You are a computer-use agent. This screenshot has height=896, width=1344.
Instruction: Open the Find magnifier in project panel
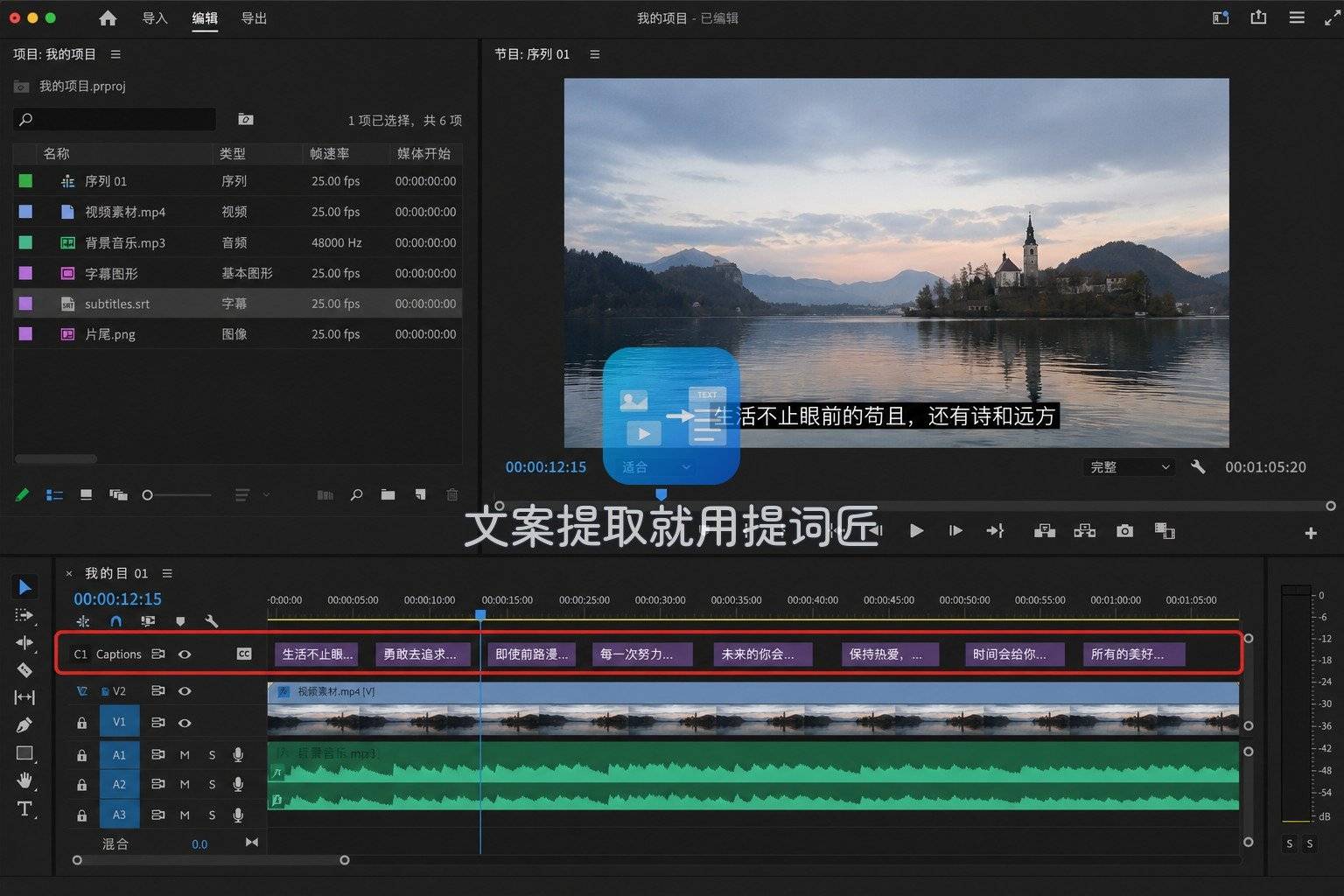[x=356, y=494]
